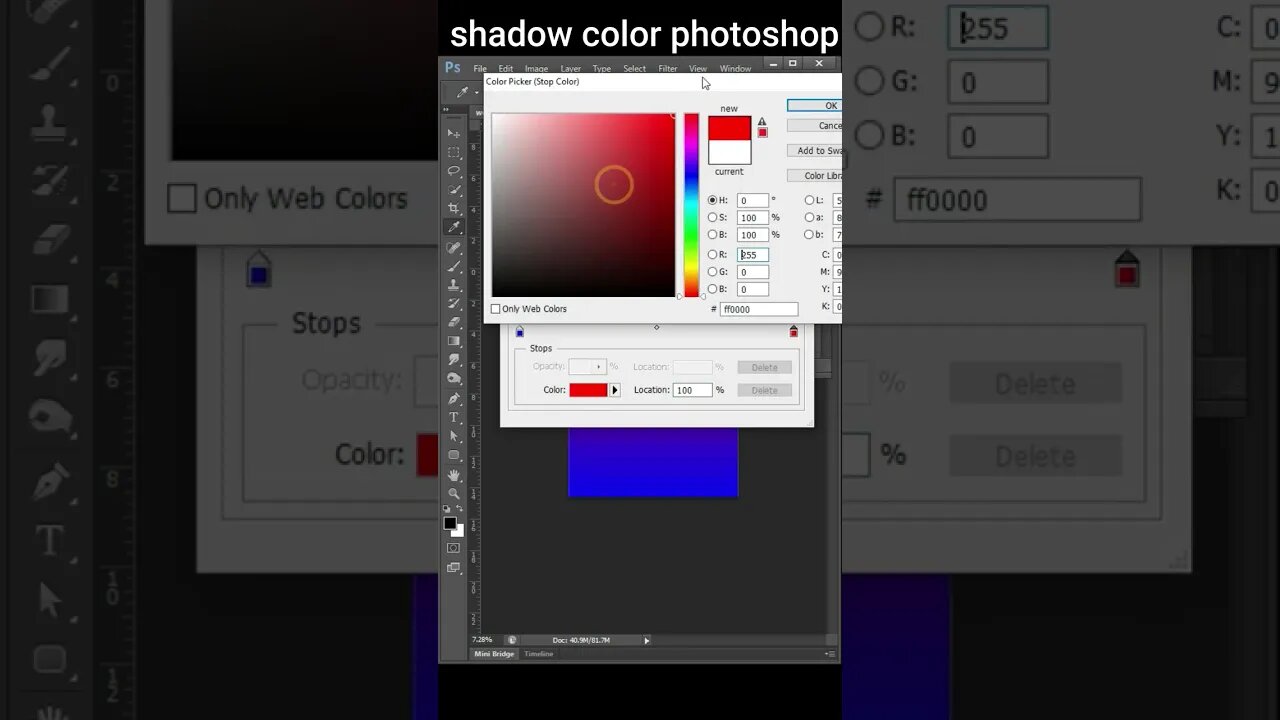The width and height of the screenshot is (1280, 720).
Task: Select the Move tool in Photoshop toolbar
Action: (x=454, y=133)
